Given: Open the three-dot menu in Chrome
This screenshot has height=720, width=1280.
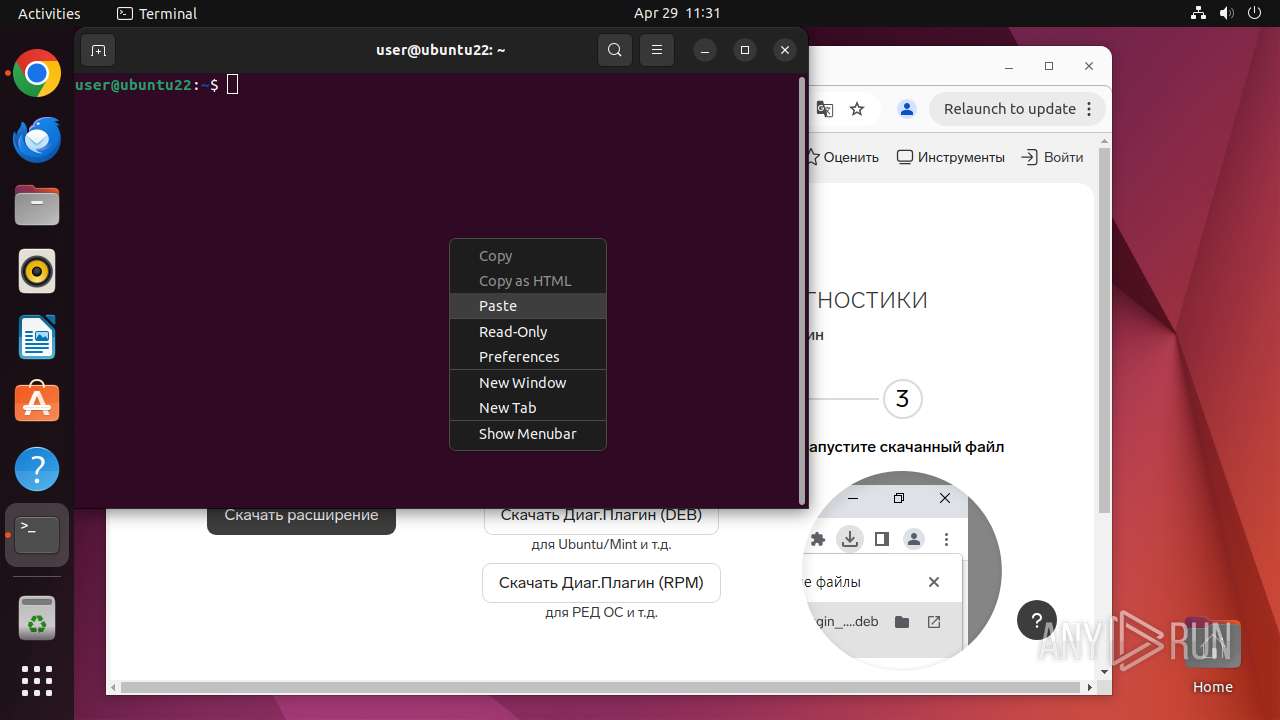Looking at the screenshot, I should pyautogui.click(x=1090, y=109).
